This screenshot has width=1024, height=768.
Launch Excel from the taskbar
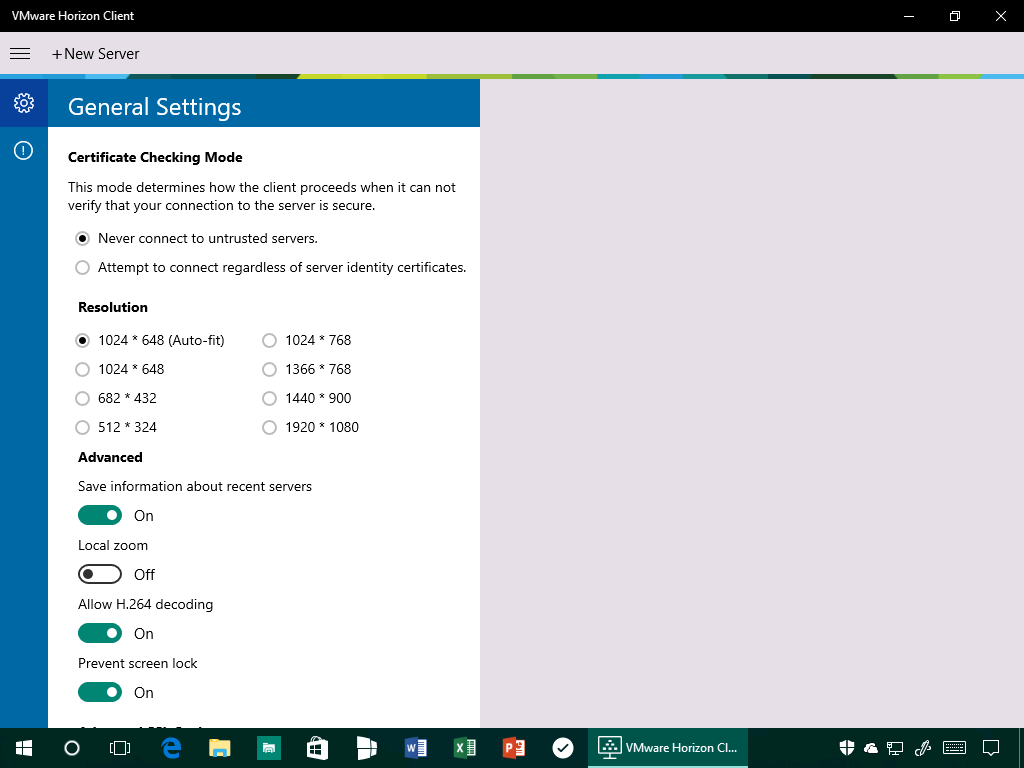464,748
